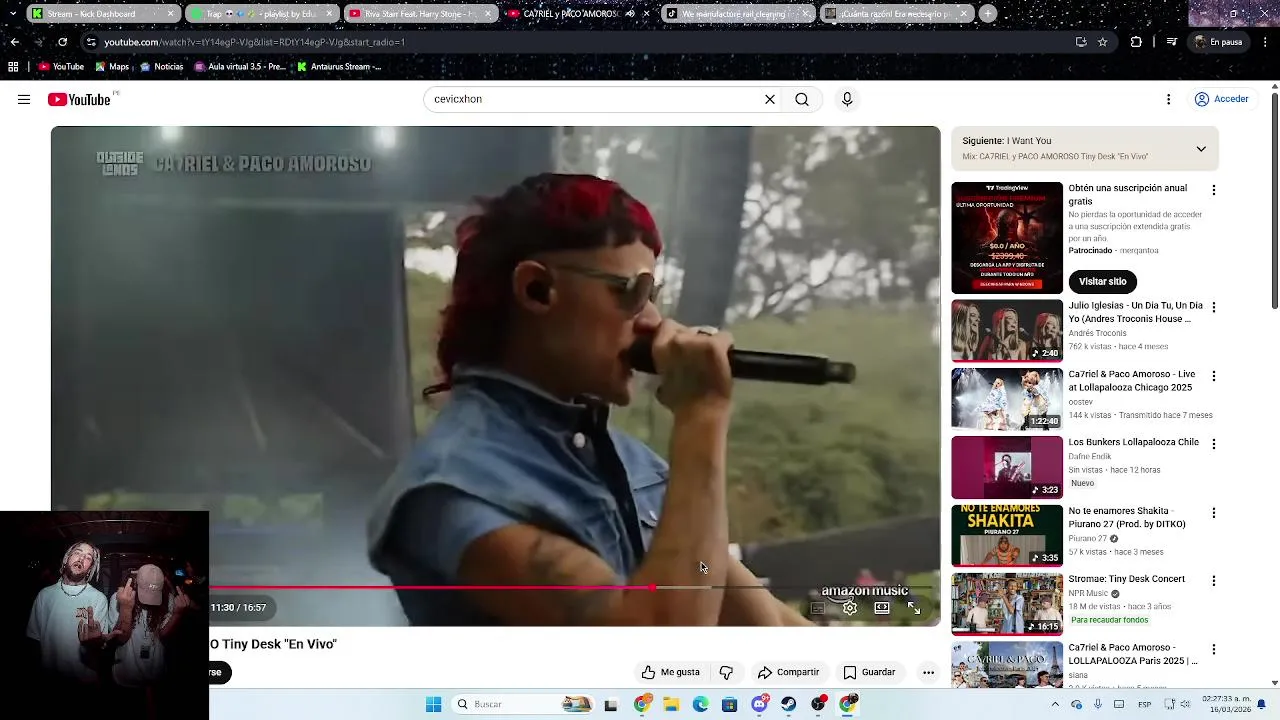Image resolution: width=1280 pixels, height=720 pixels.
Task: Click the install app icon in the address bar
Action: coord(1081,42)
